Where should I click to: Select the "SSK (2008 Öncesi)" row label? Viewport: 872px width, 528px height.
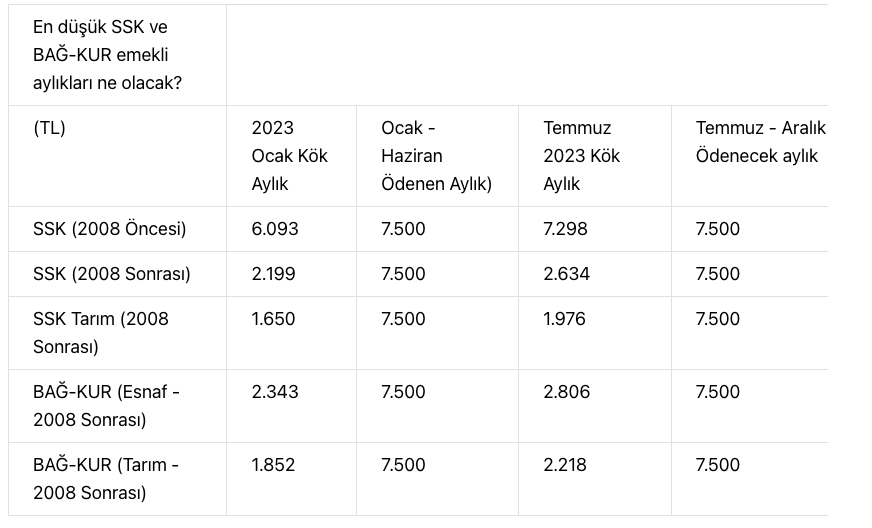pyautogui.click(x=110, y=229)
